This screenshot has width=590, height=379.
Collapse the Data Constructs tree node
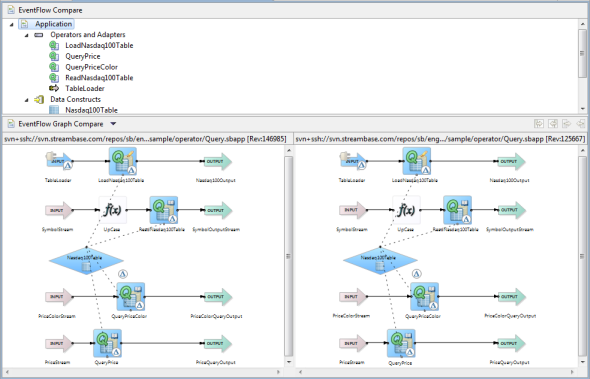point(26,100)
